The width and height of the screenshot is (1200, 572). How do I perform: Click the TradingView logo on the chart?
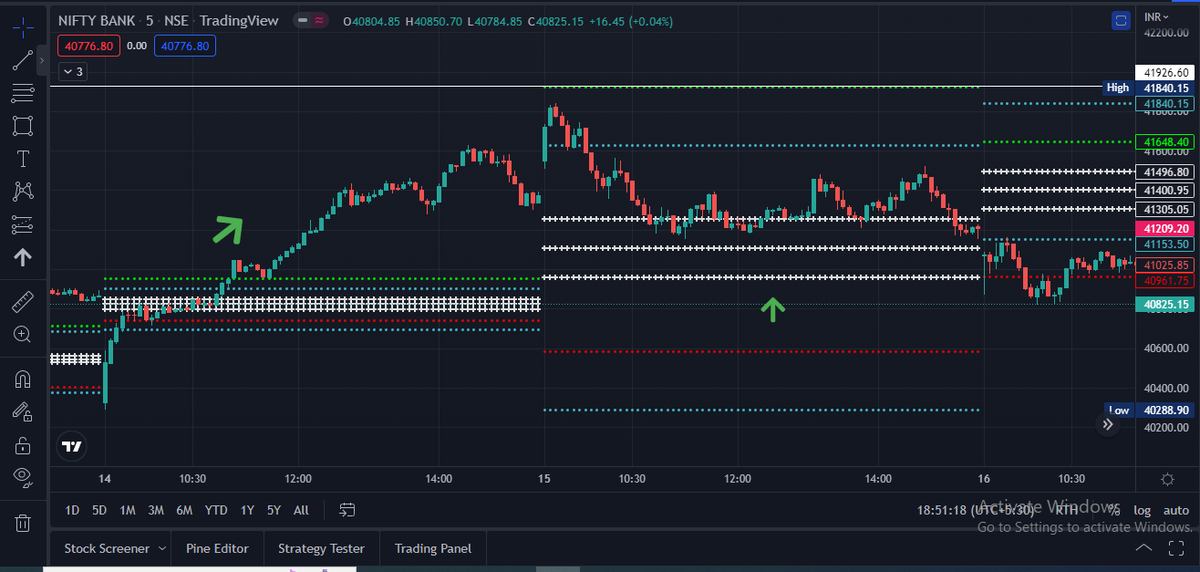click(x=71, y=446)
